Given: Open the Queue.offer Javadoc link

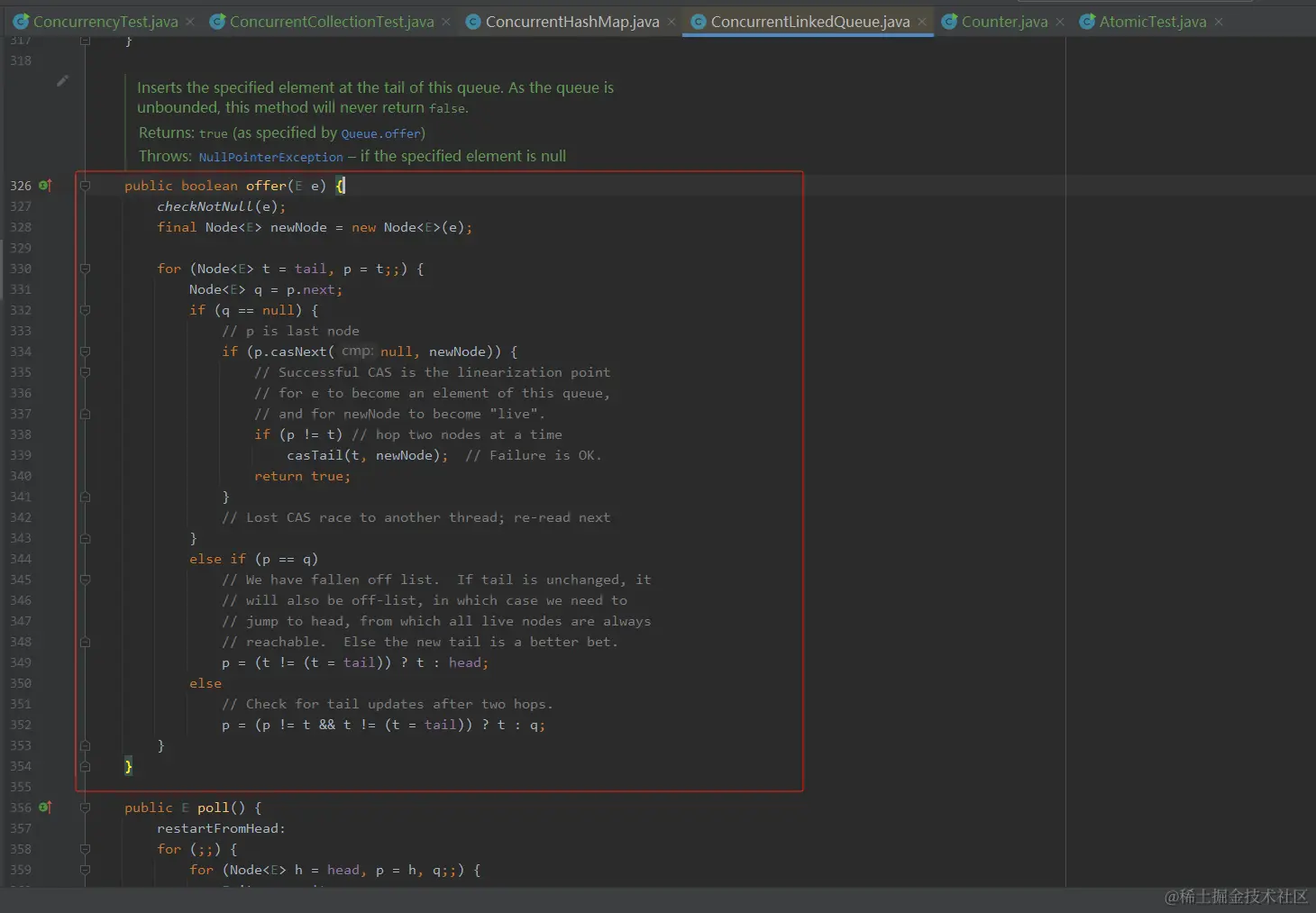Looking at the screenshot, I should (380, 133).
